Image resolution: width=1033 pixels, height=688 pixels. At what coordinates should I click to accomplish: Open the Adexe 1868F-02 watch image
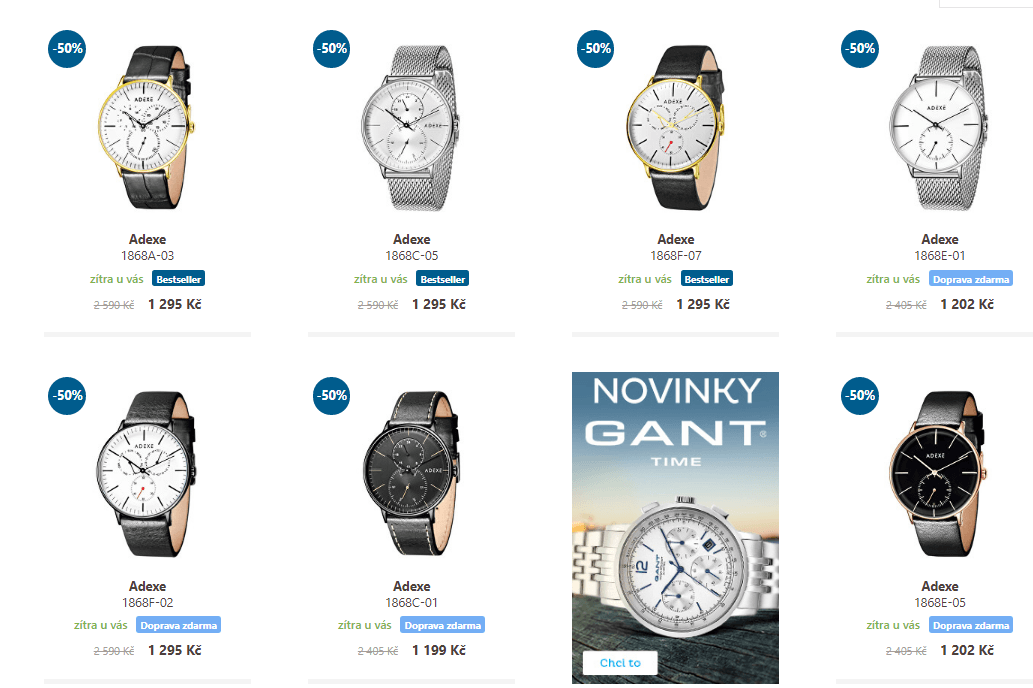[x=147, y=474]
